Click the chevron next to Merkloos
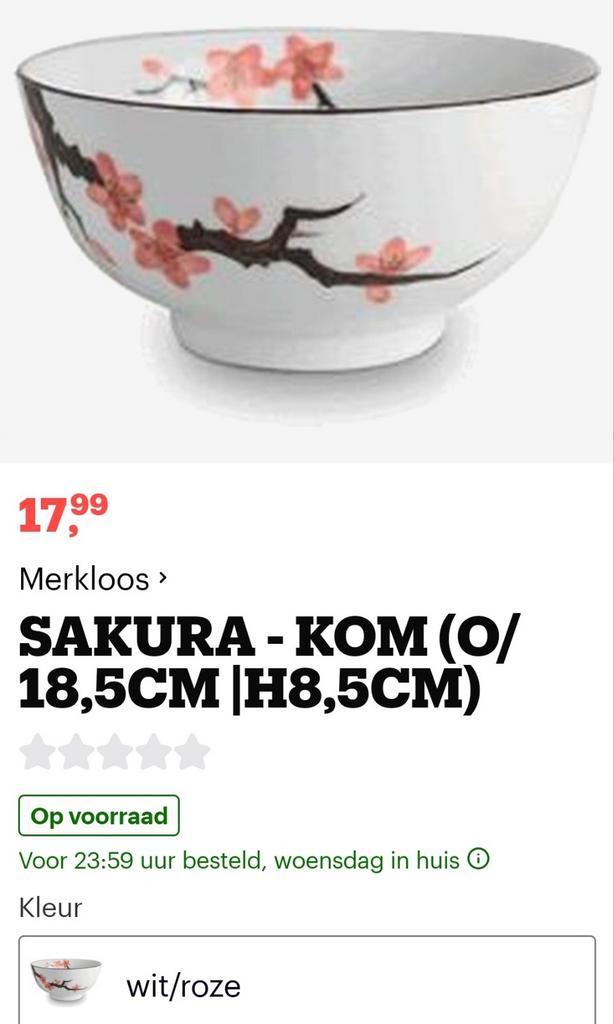 coord(163,577)
